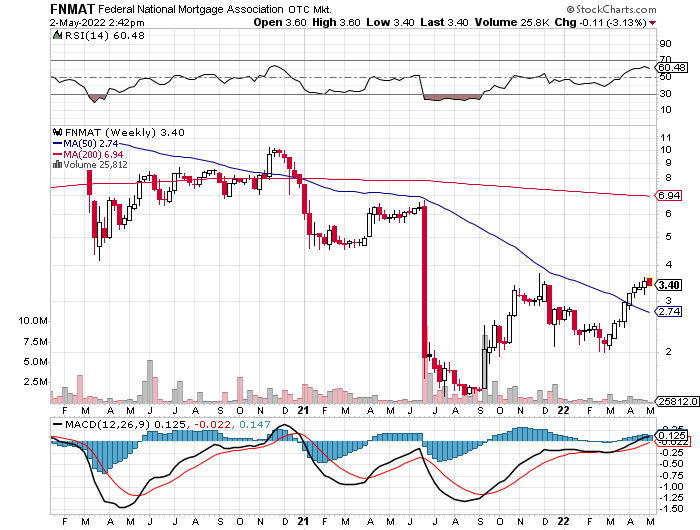Click the MA(50) price tag 2.74
Image resolution: width=700 pixels, height=530 pixels.
[x=669, y=311]
